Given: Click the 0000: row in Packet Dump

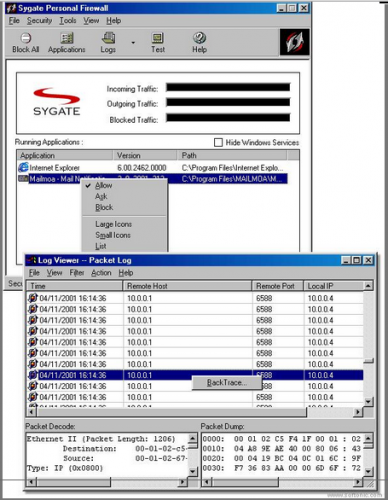Looking at the screenshot, I should click(x=282, y=439).
